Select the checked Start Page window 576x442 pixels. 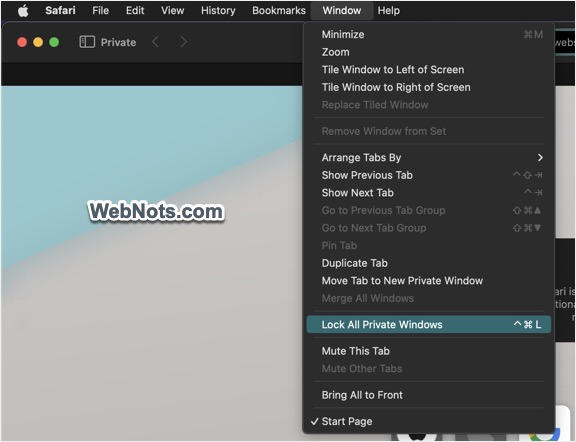[428, 421]
